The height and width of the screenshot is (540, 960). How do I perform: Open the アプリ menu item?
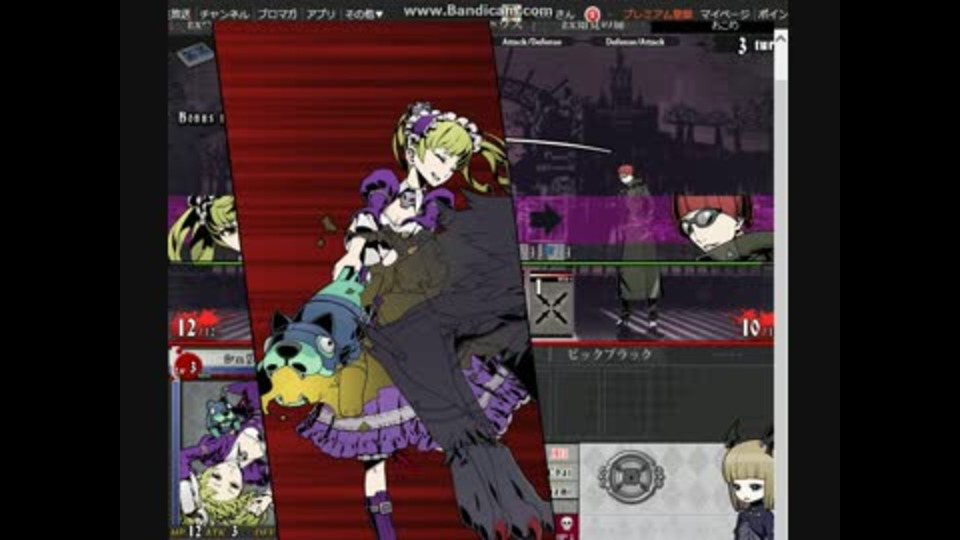(x=320, y=13)
